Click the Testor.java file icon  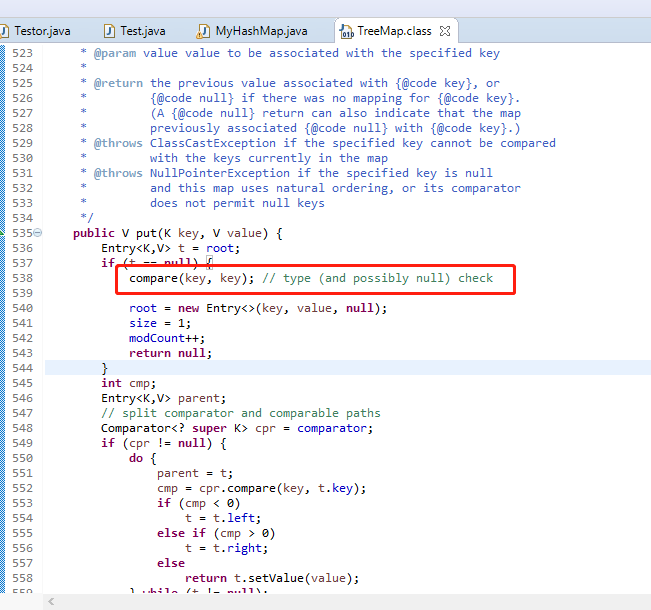pyautogui.click(x=4, y=31)
